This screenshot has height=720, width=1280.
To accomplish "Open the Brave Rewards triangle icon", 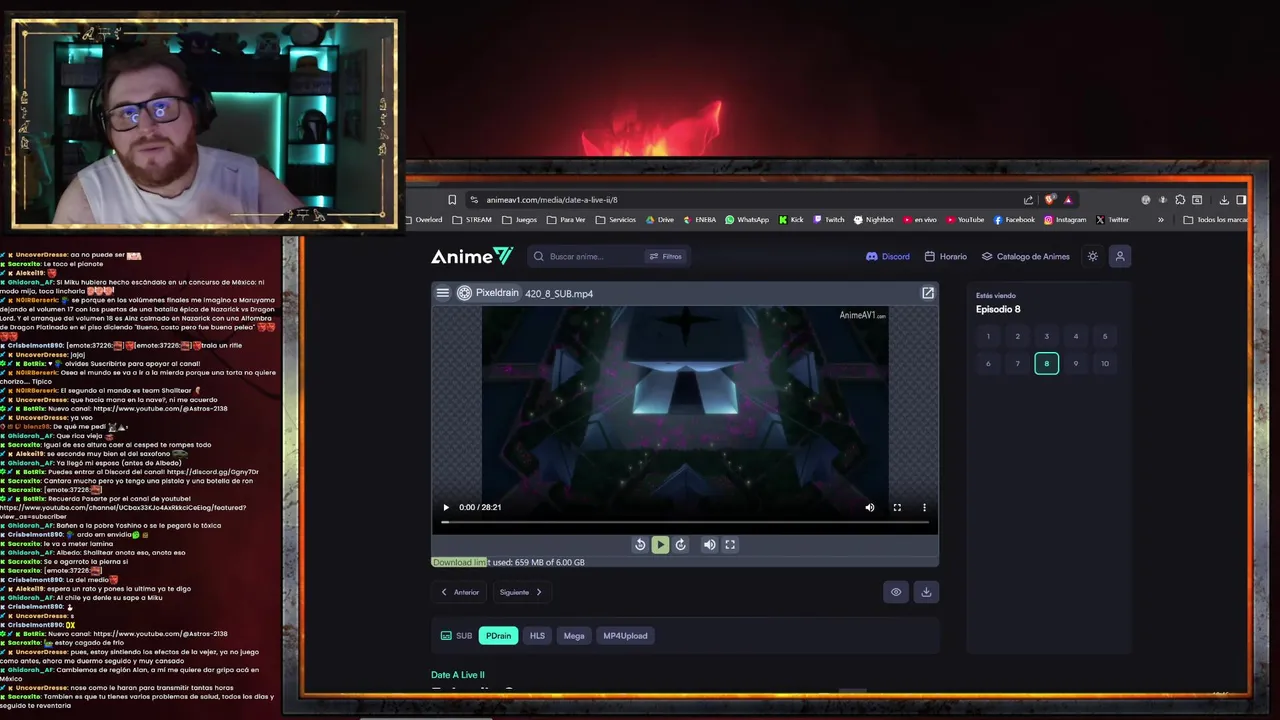I will (x=1068, y=199).
